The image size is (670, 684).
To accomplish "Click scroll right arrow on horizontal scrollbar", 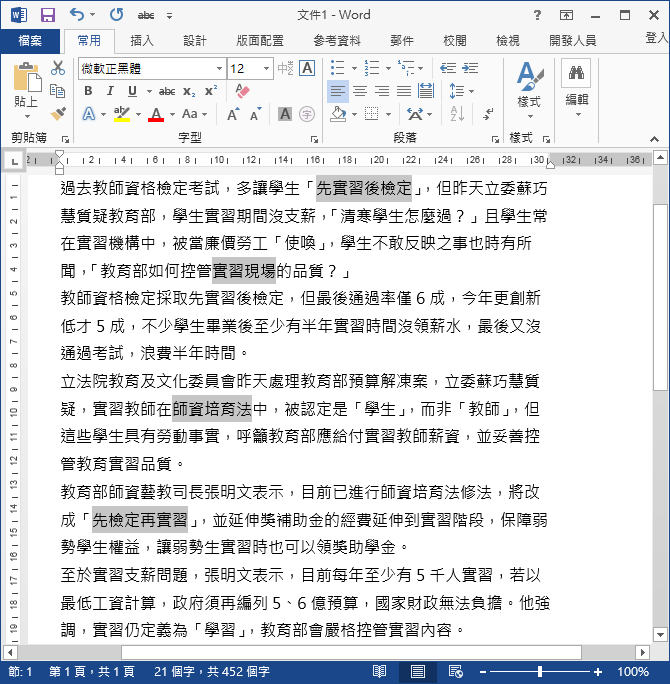I will [x=642, y=653].
